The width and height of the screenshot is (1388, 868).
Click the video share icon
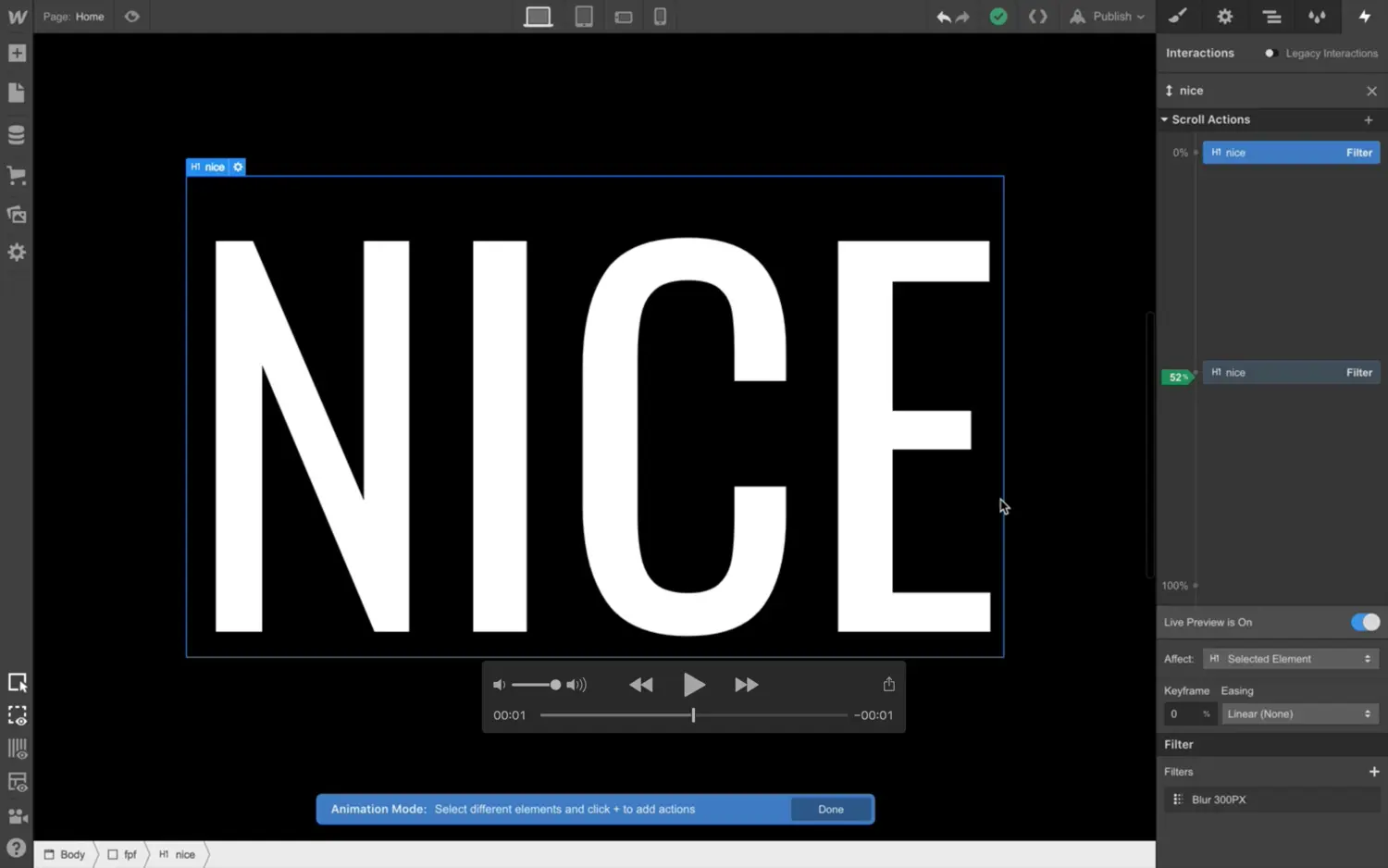click(x=888, y=684)
